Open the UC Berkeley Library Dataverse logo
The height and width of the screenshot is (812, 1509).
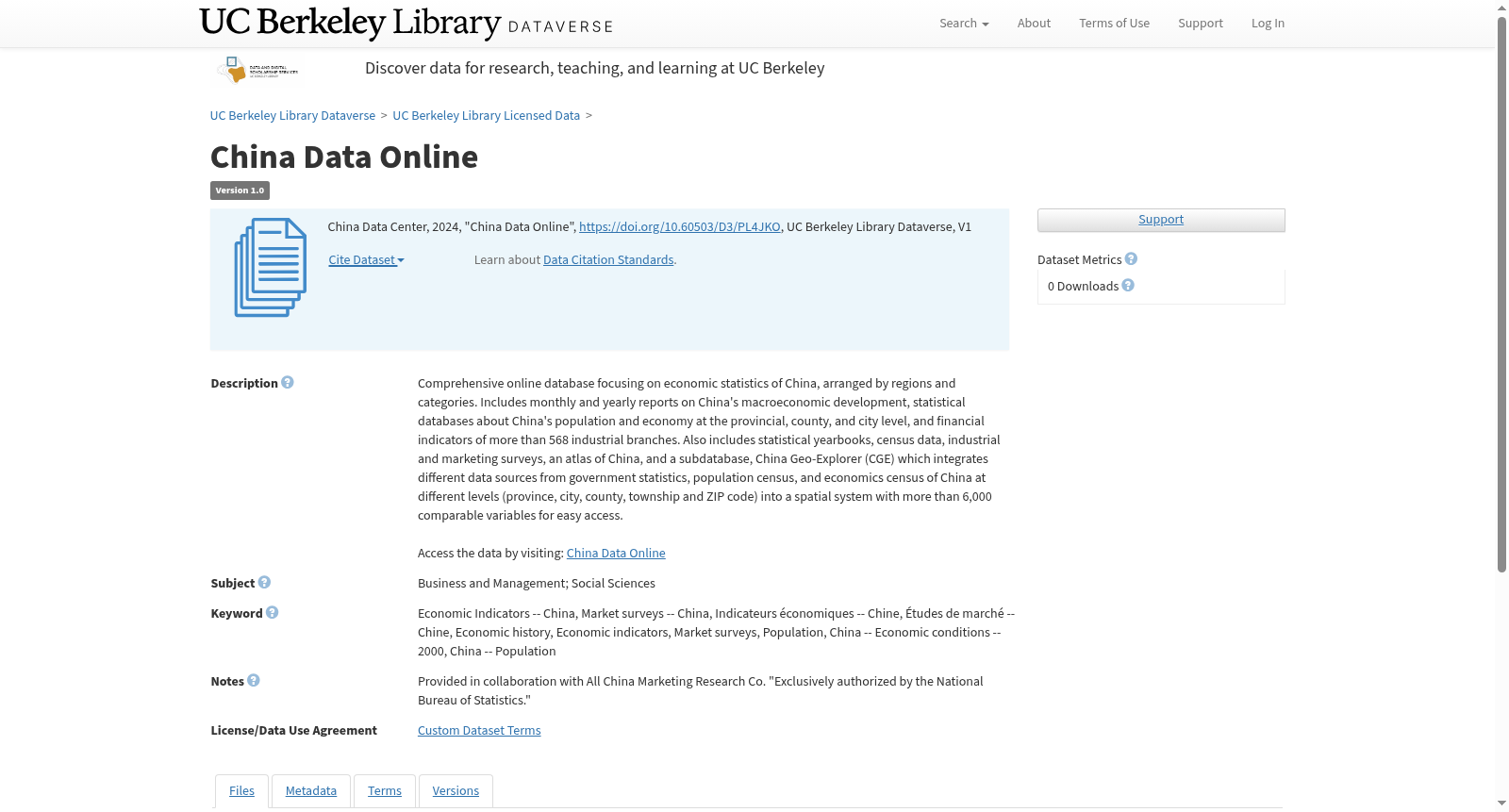[406, 23]
